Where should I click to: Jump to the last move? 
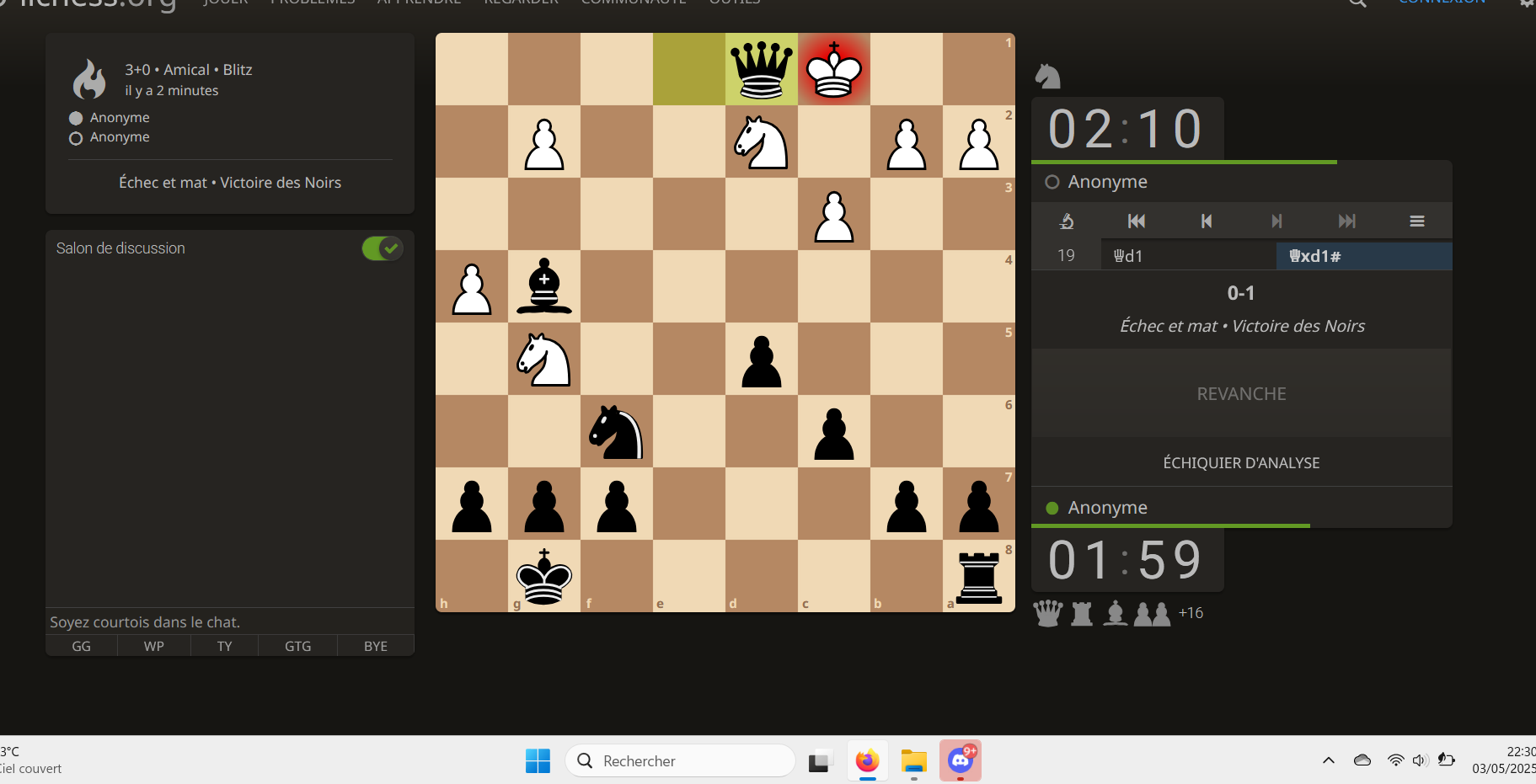(1347, 221)
